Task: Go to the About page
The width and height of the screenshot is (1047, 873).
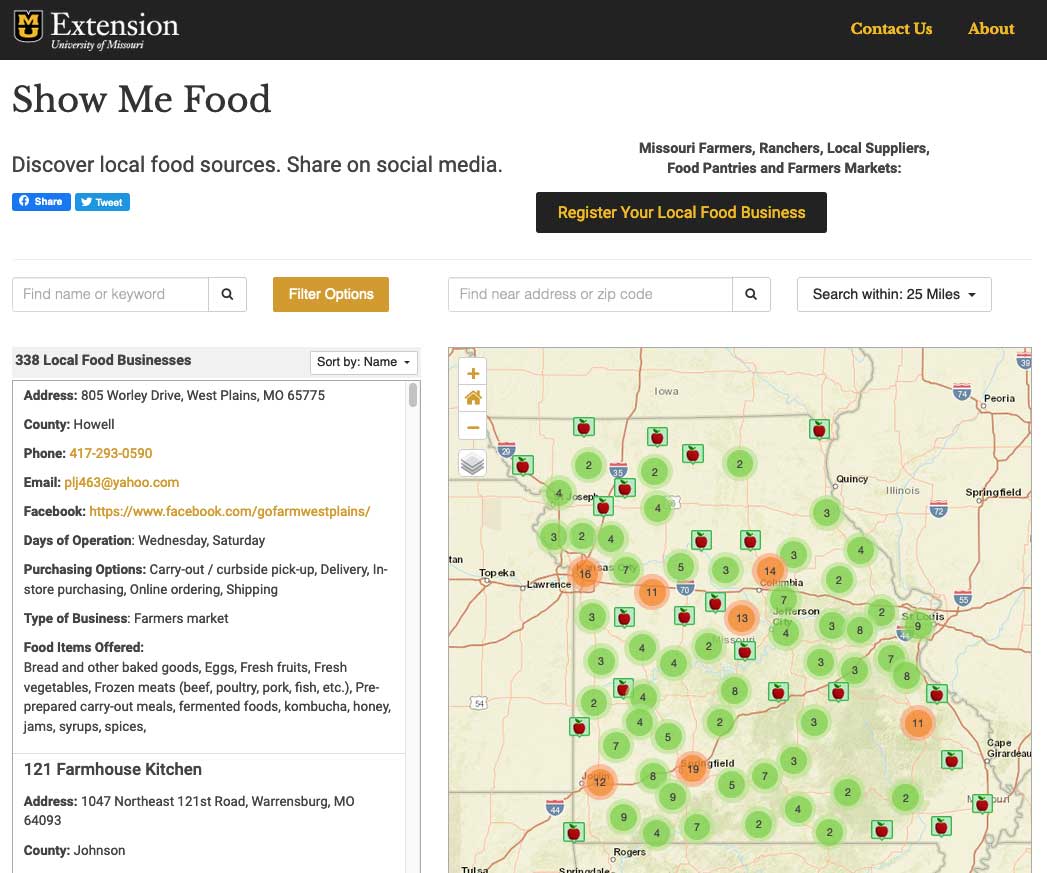Action: 990,29
